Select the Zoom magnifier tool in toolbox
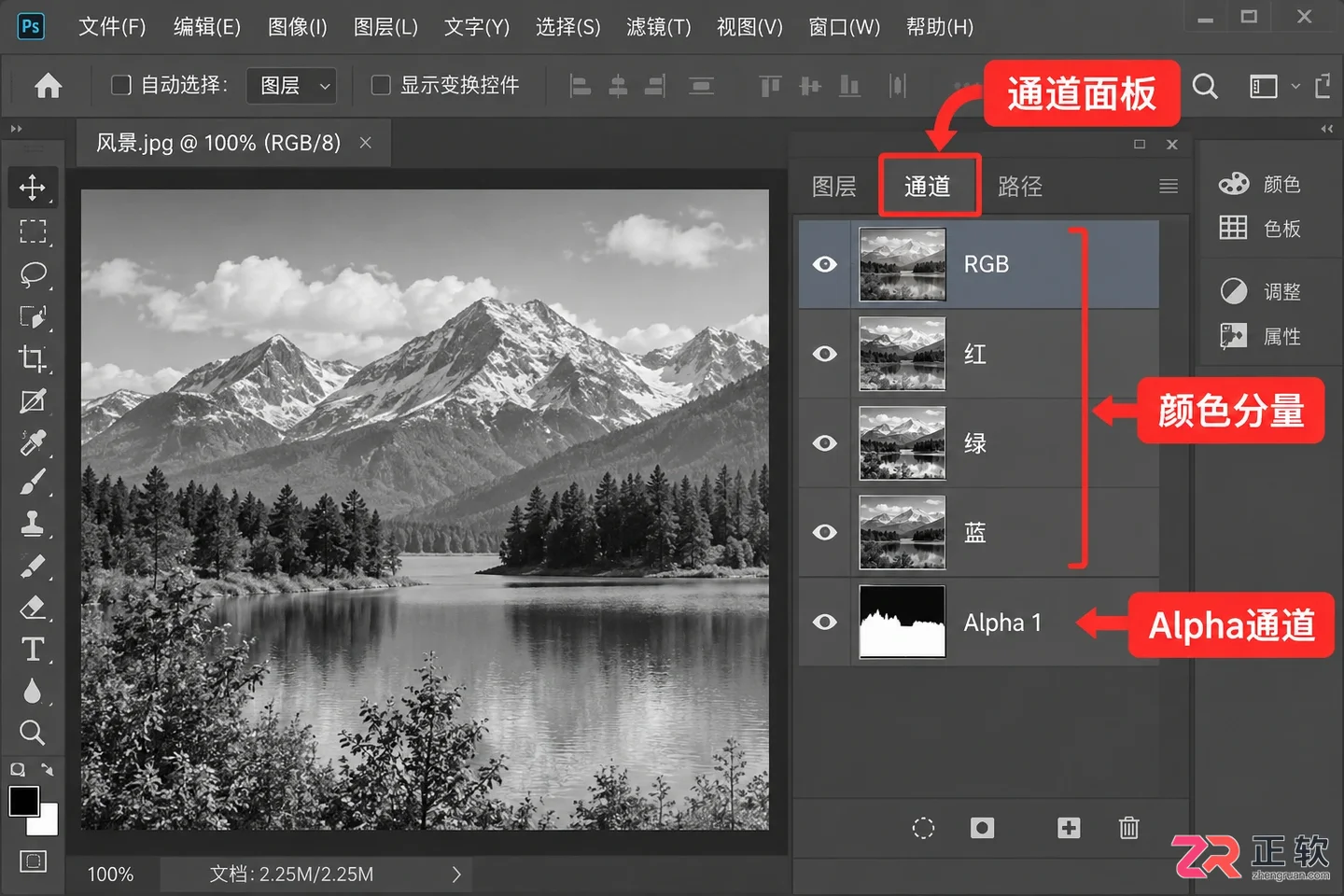Image resolution: width=1344 pixels, height=896 pixels. tap(33, 732)
